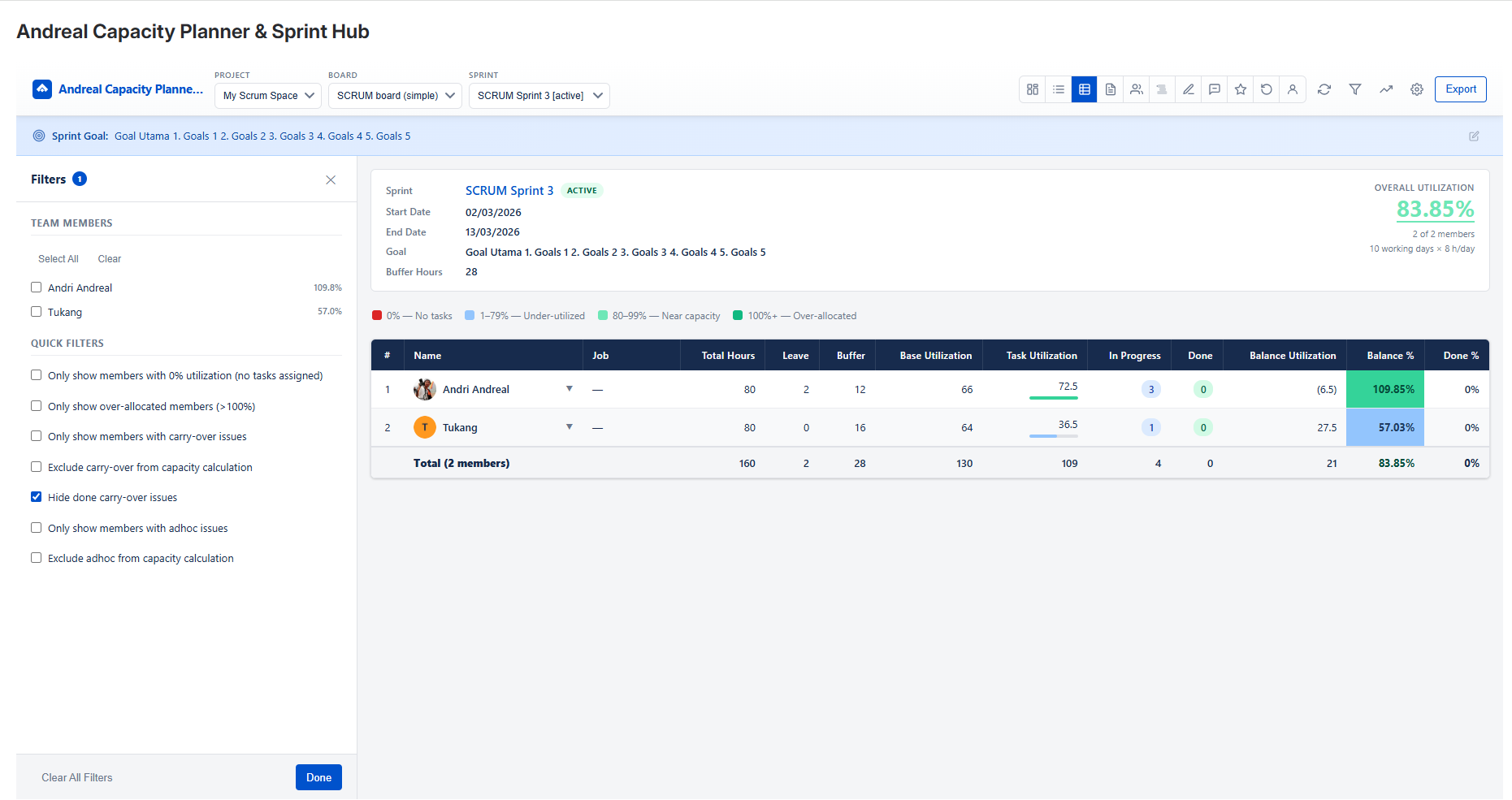
Task: Open the Project dropdown 'My Scrum Space'
Action: pos(268,96)
